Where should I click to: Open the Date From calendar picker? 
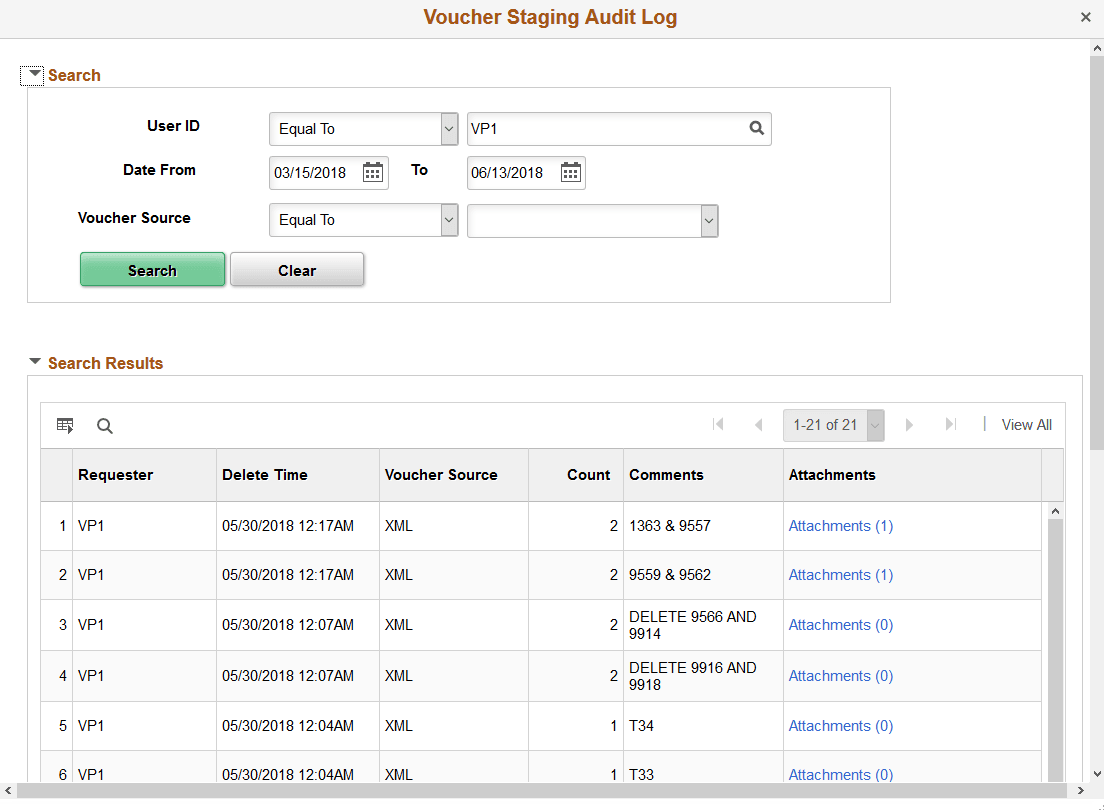(x=371, y=172)
